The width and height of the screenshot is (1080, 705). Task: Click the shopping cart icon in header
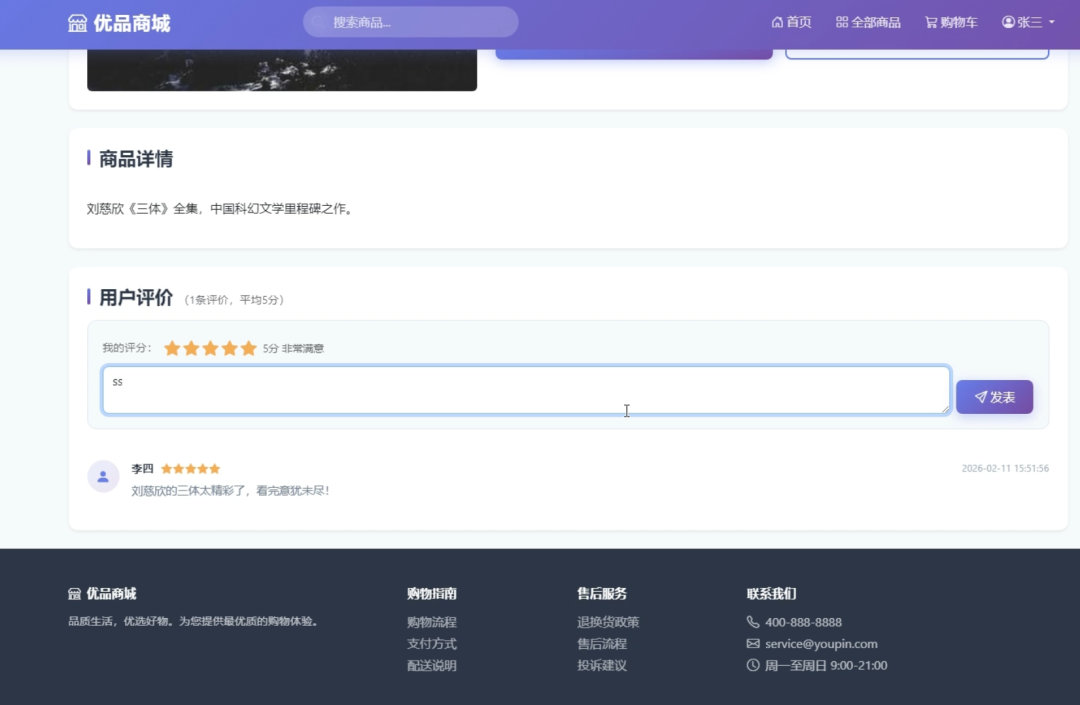pyautogui.click(x=931, y=22)
